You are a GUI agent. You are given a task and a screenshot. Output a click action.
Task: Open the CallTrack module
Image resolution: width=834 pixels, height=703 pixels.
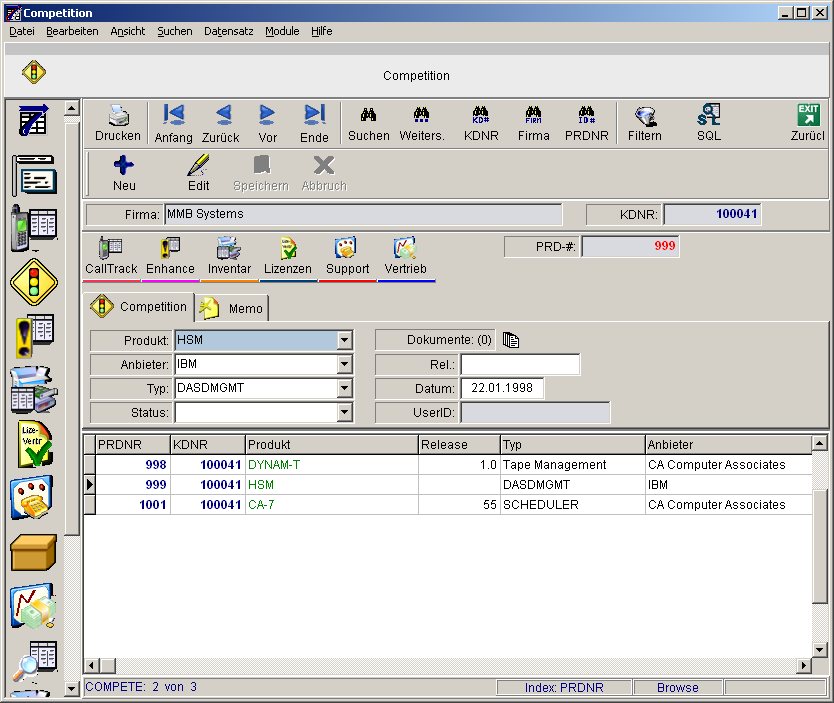tap(111, 256)
